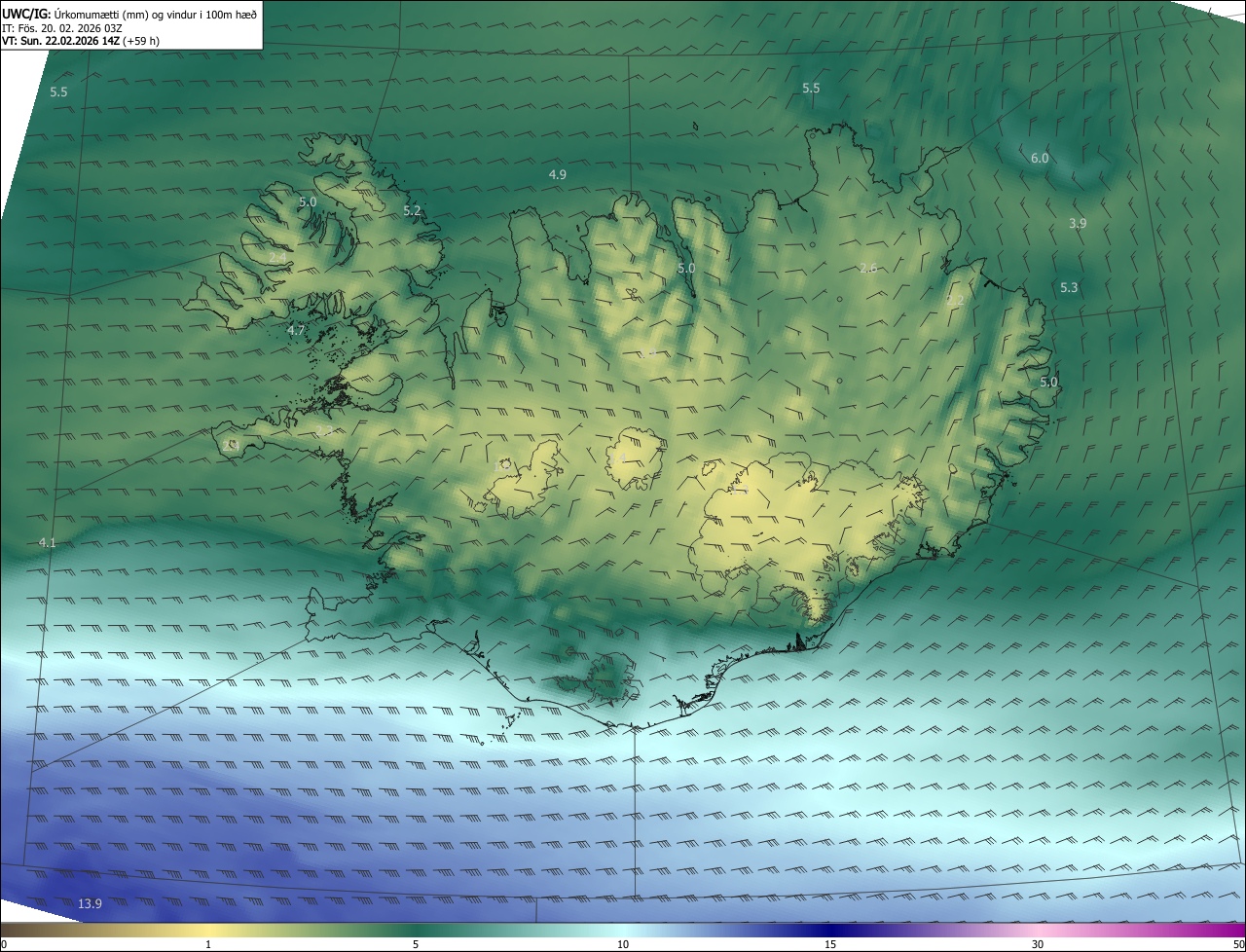Image resolution: width=1246 pixels, height=952 pixels.
Task: Click the 2.3 value on the western peninsula
Action: point(324,430)
